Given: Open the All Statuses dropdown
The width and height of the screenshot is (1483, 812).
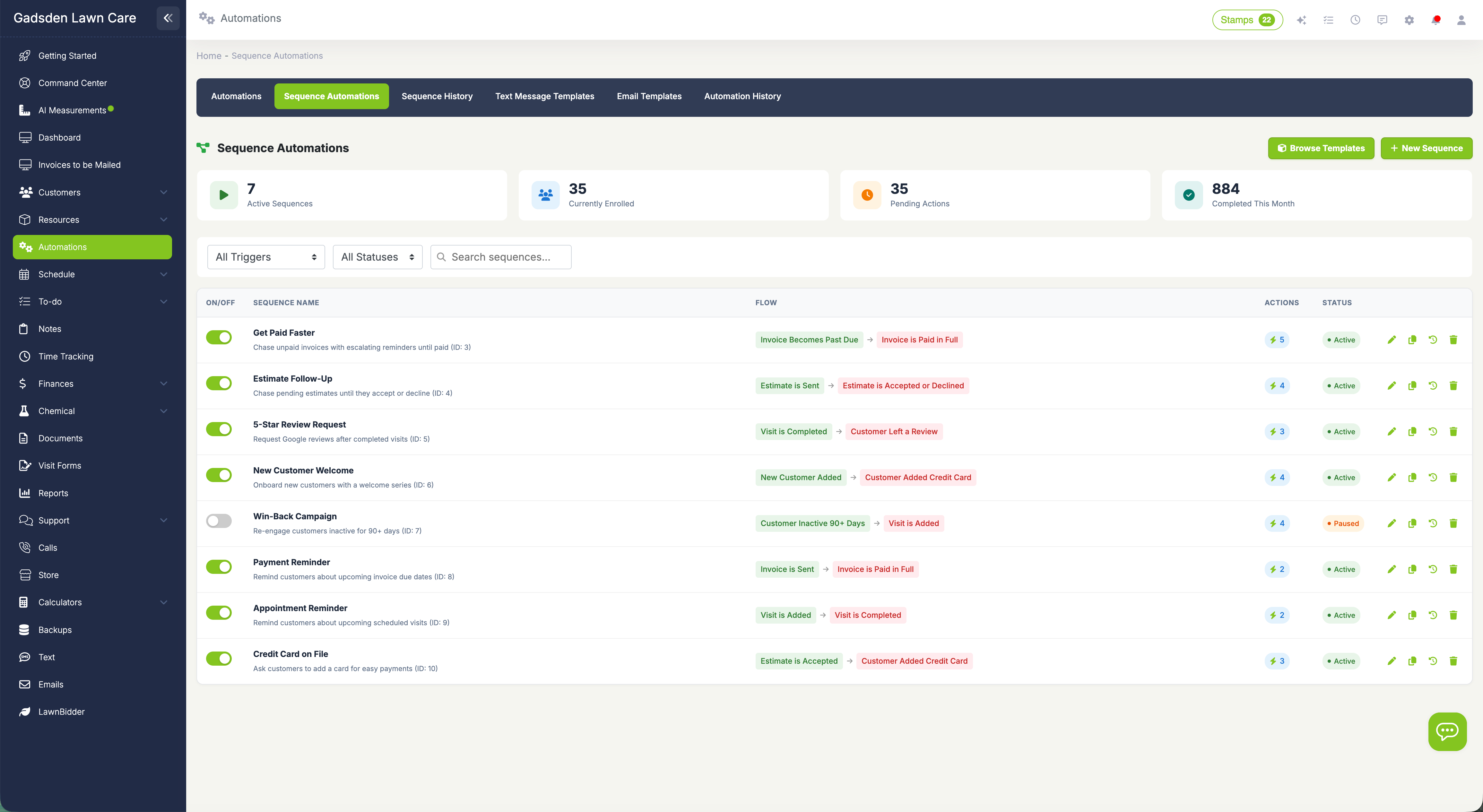Looking at the screenshot, I should (377, 257).
